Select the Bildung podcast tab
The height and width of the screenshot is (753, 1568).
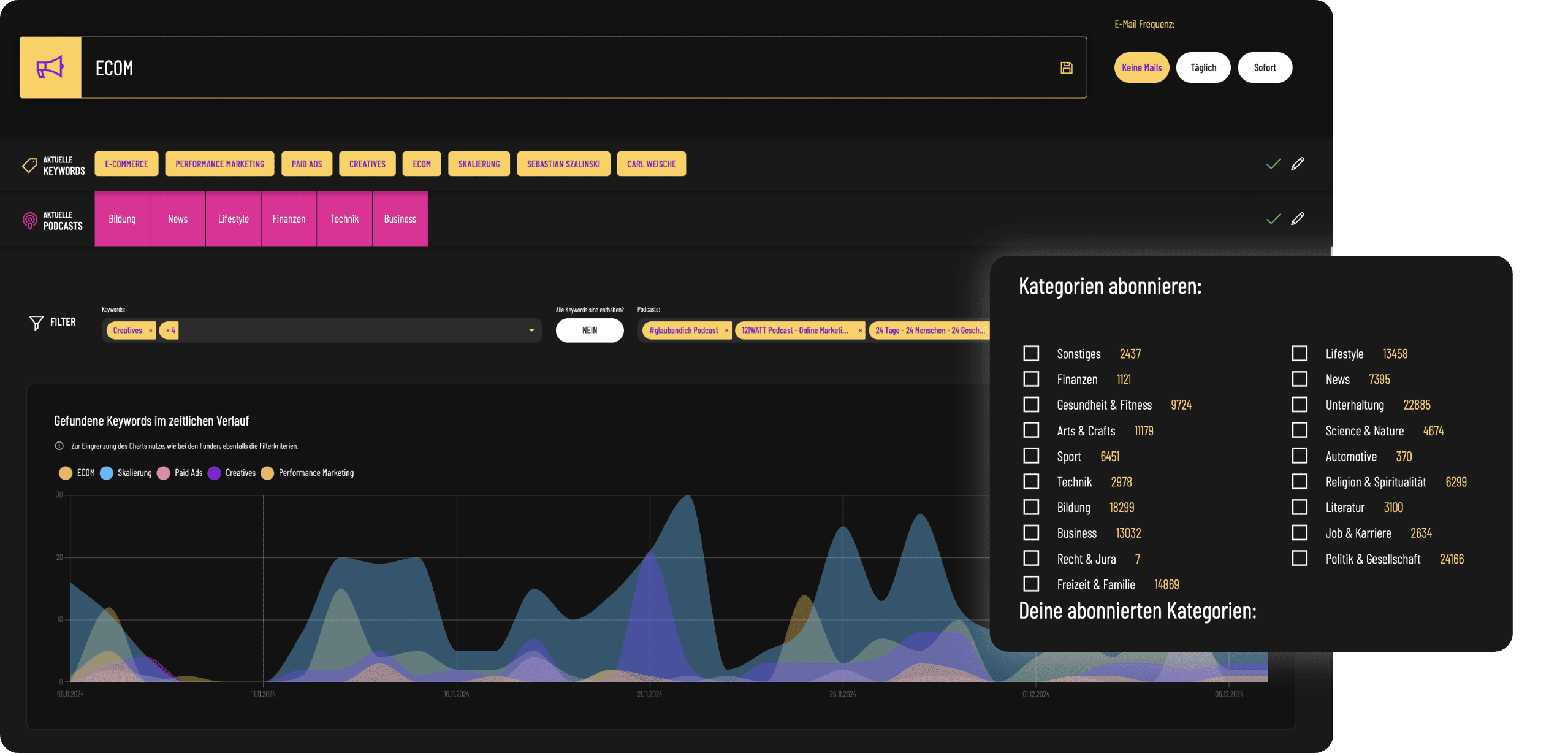[122, 219]
